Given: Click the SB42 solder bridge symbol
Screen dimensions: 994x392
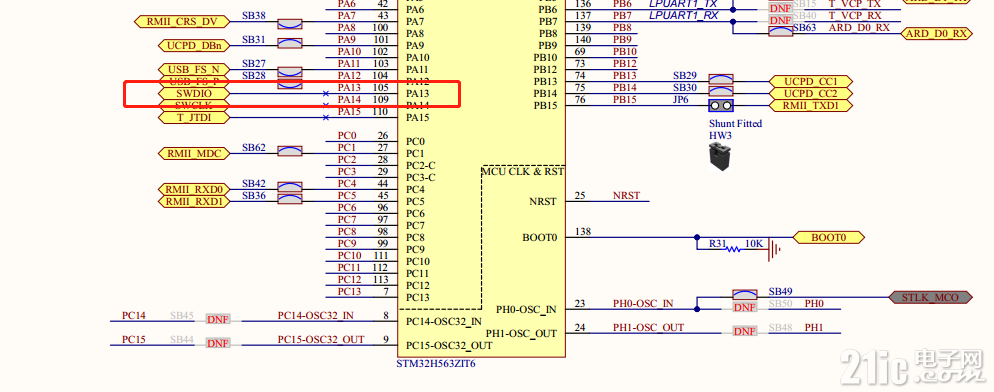Looking at the screenshot, I should point(290,187).
